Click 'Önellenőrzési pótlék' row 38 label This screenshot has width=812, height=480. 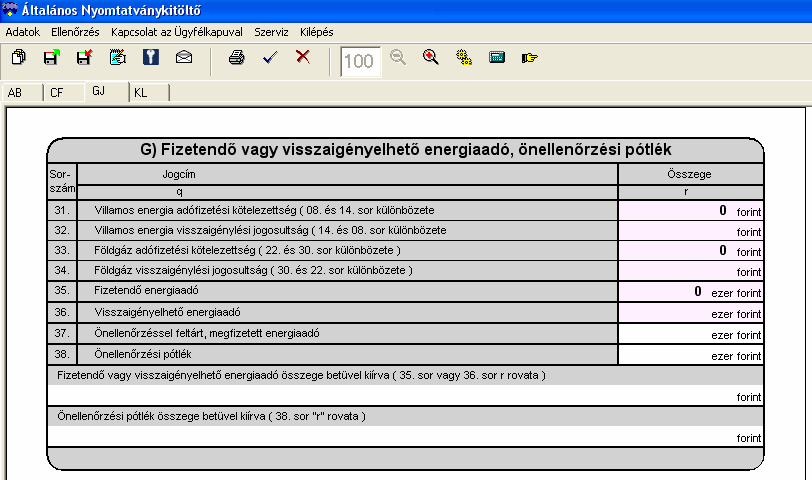coord(143,354)
